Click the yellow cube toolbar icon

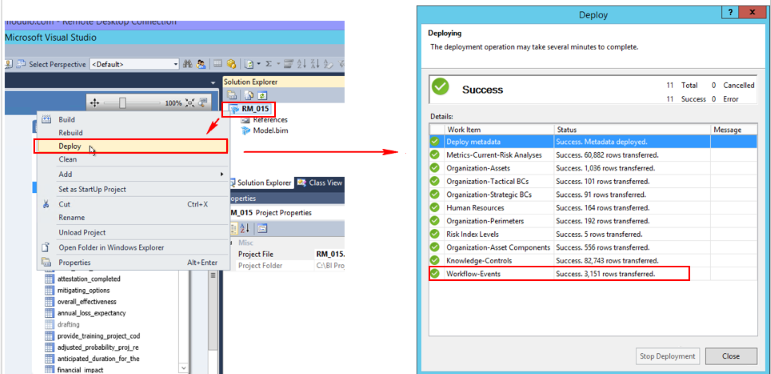[231, 64]
